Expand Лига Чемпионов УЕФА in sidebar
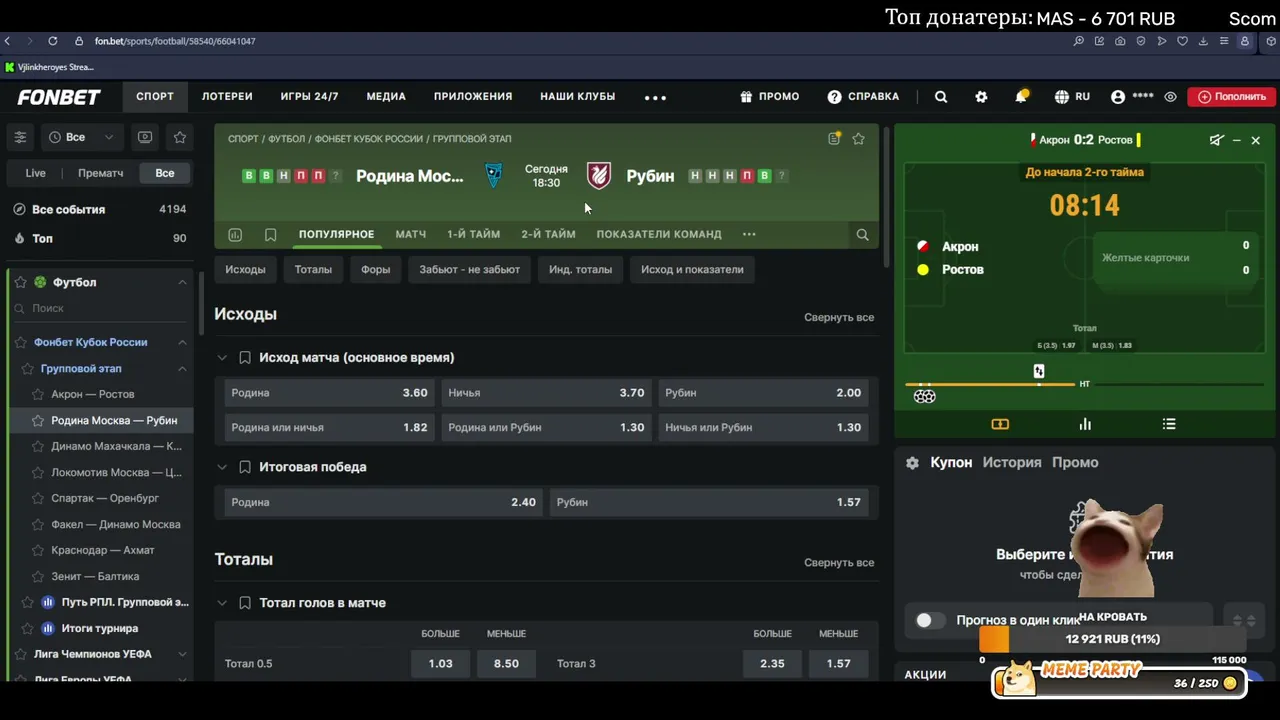The image size is (1280, 720). pos(182,654)
